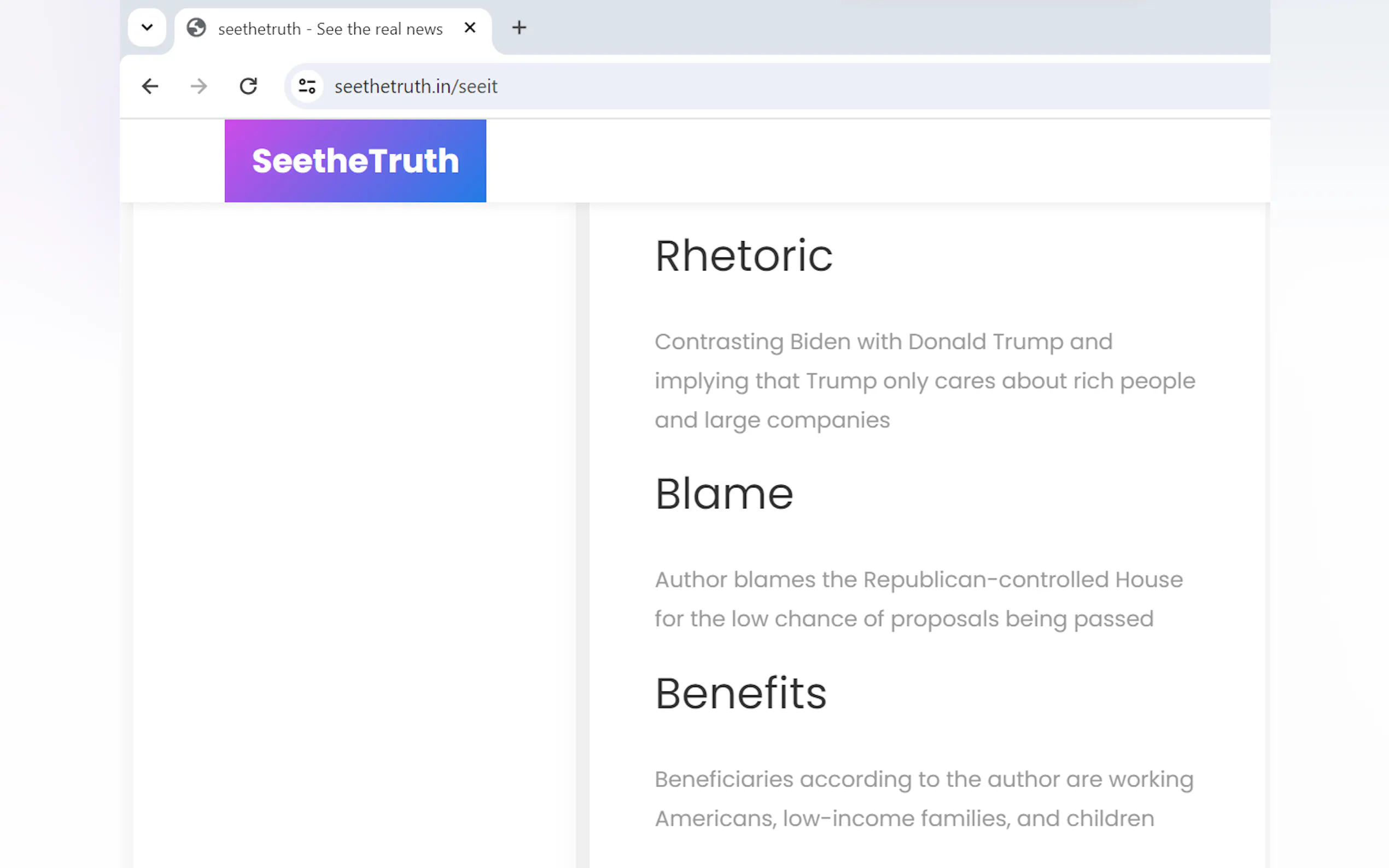Screen dimensions: 1389x868
Task: Click the "Rhetoric" heading
Action: coord(743,255)
